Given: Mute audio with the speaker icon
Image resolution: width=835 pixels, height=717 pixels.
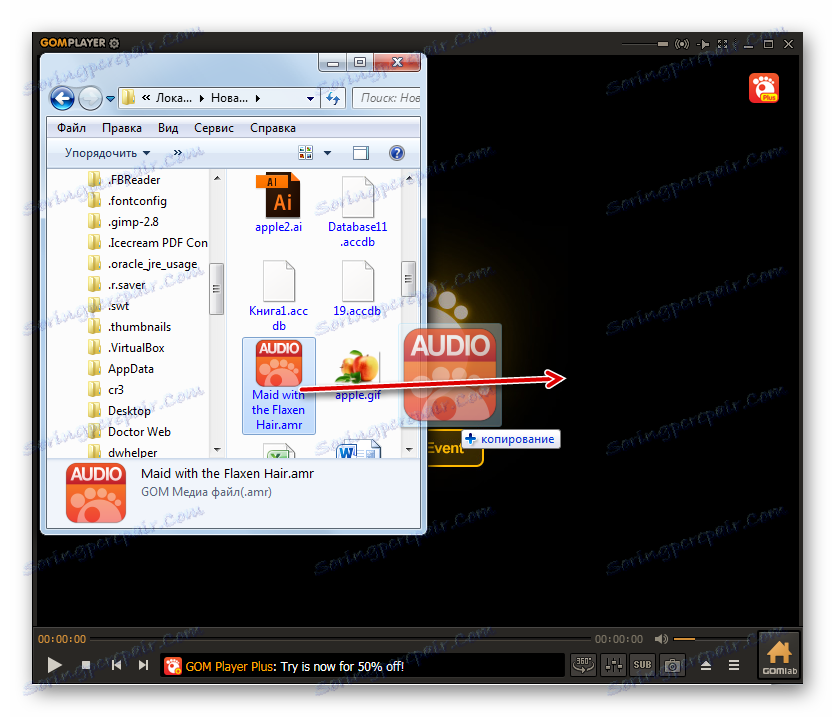Looking at the screenshot, I should (x=662, y=638).
